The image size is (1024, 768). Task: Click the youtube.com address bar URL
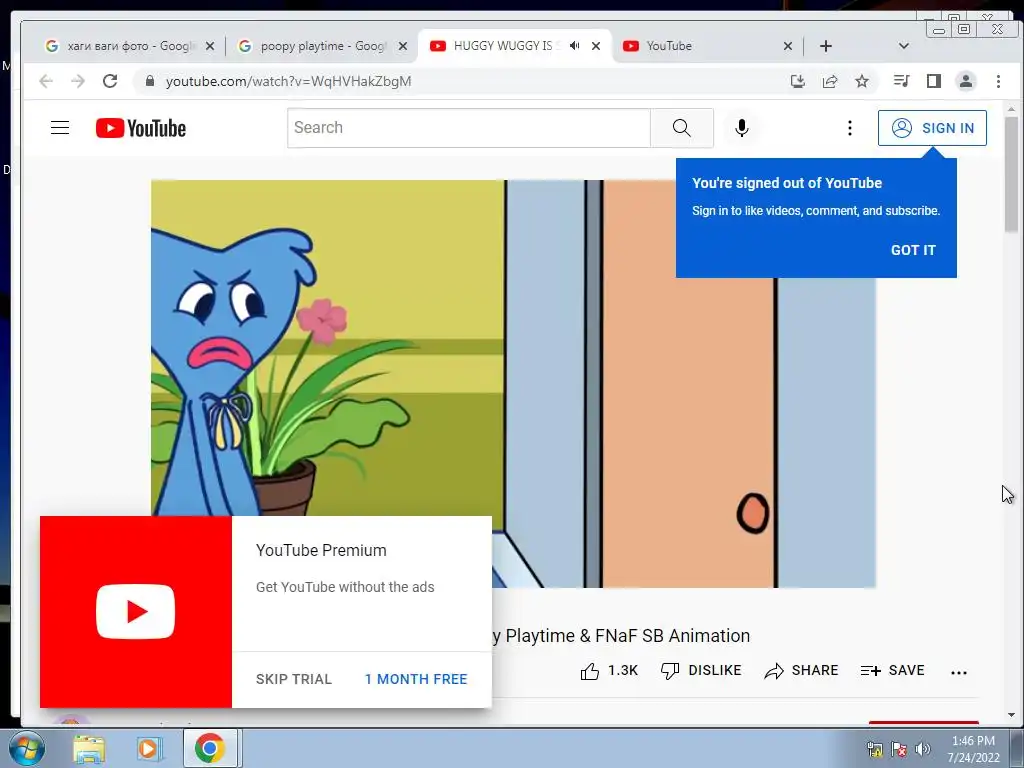pos(288,81)
